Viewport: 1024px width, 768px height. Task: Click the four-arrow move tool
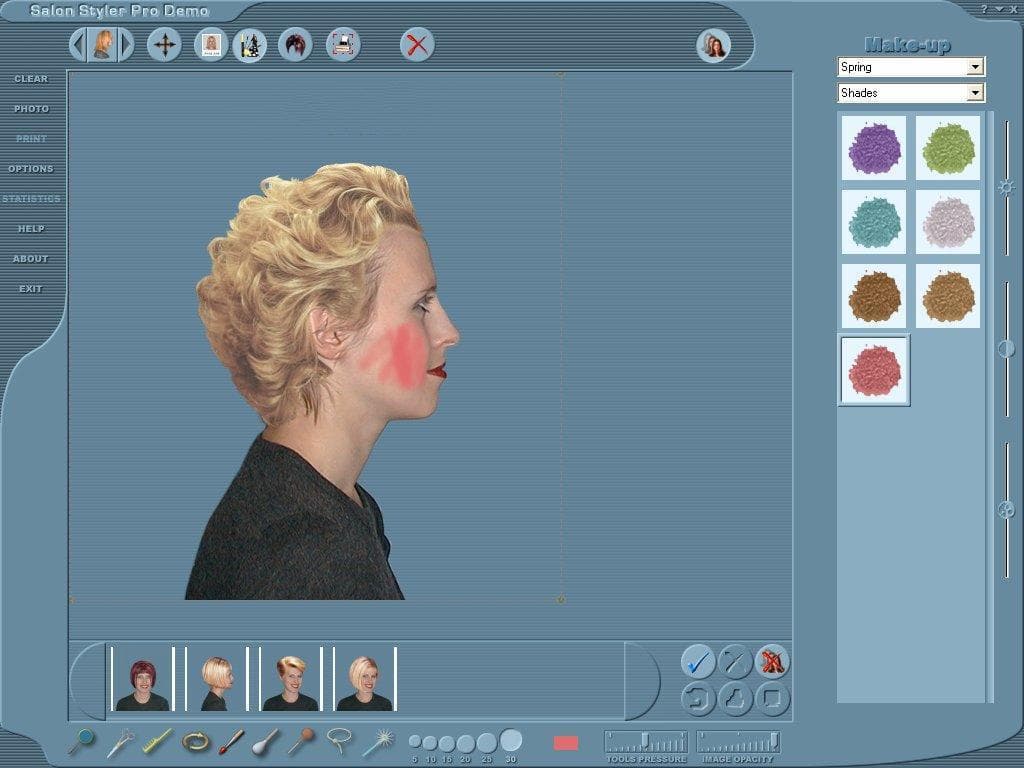[164, 45]
